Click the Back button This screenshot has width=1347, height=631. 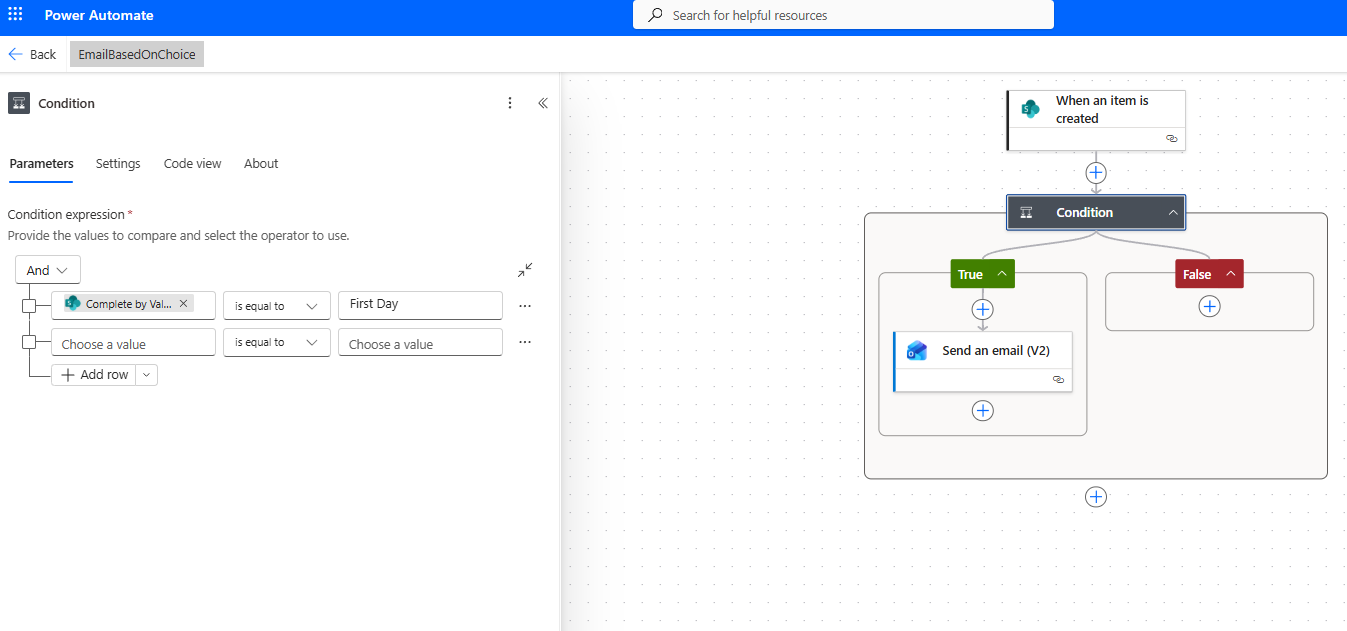32,54
